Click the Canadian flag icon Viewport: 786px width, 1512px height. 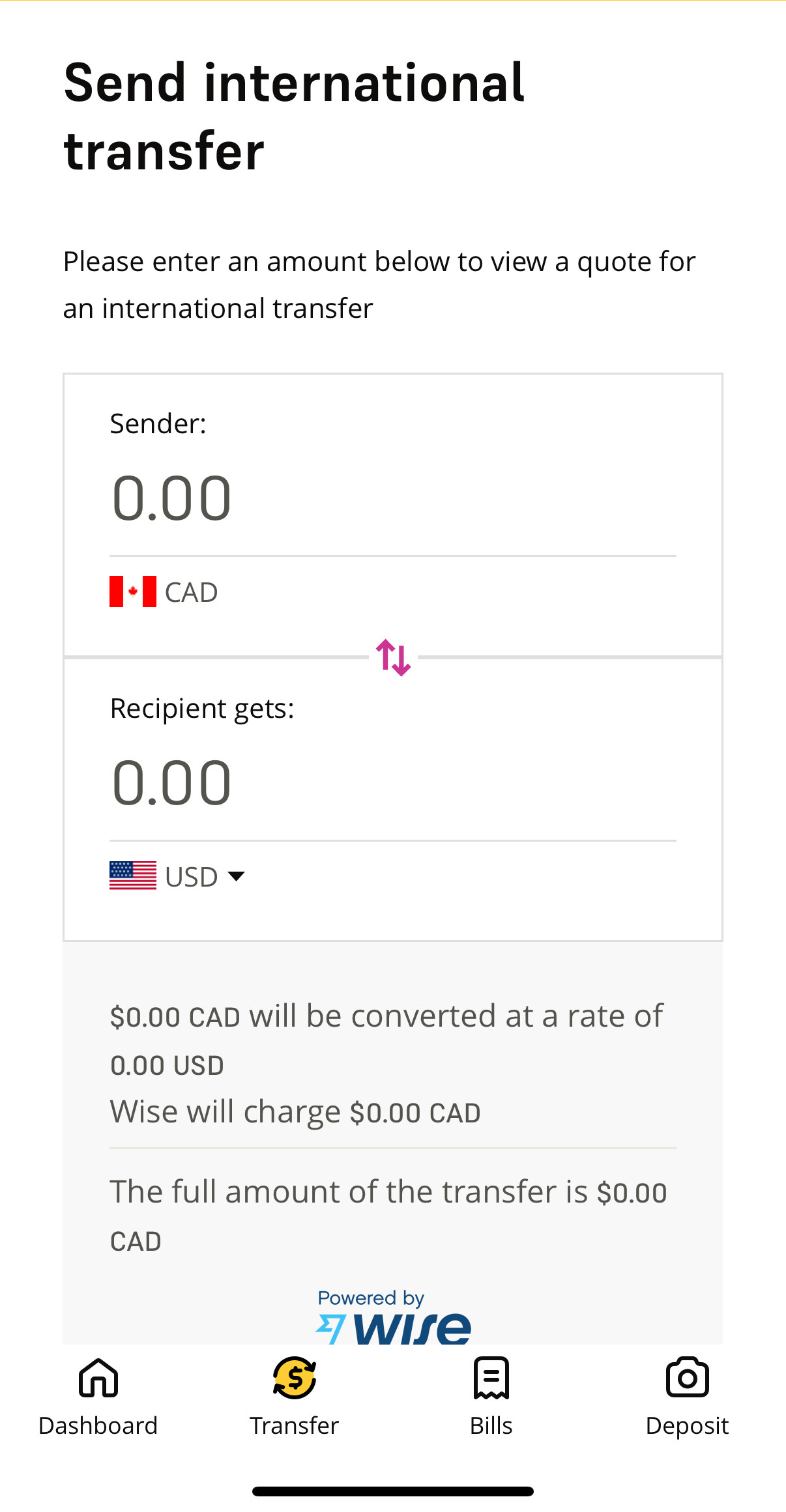click(x=133, y=592)
